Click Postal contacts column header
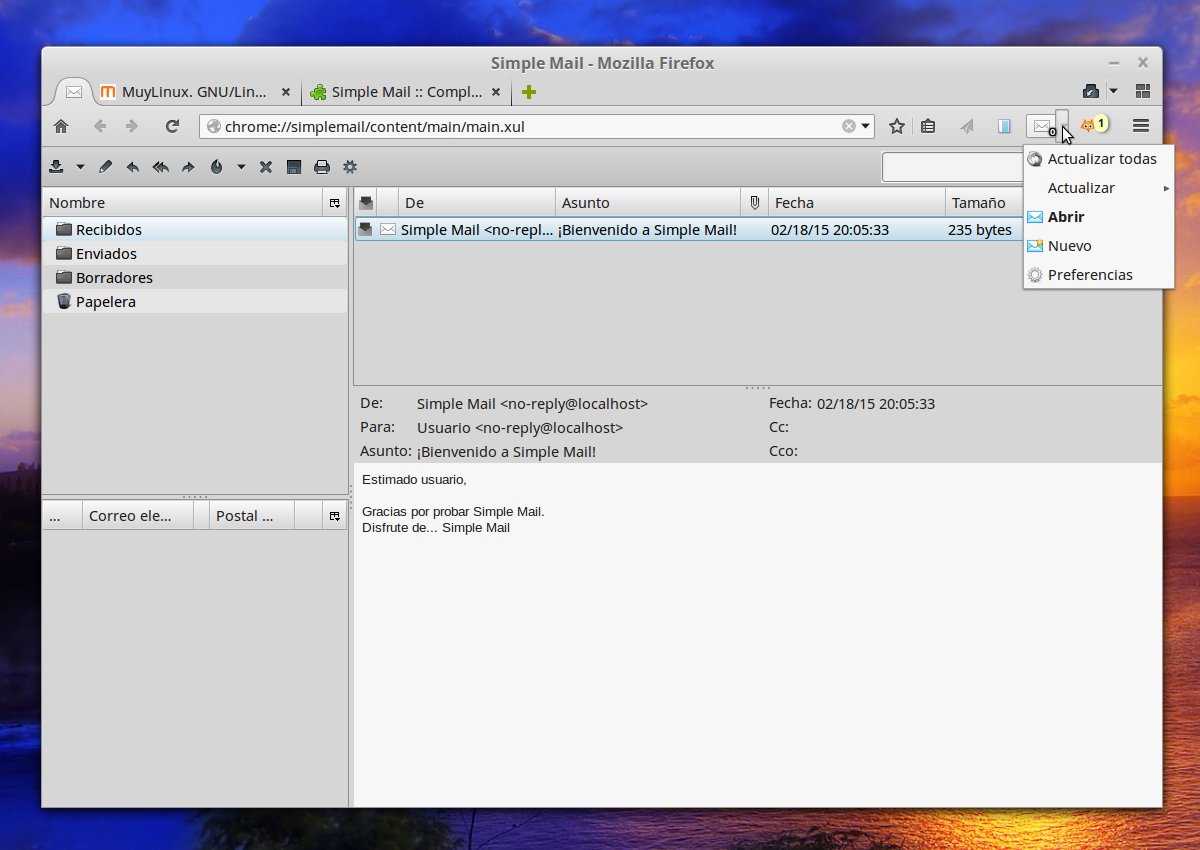This screenshot has height=850, width=1200. (x=251, y=516)
